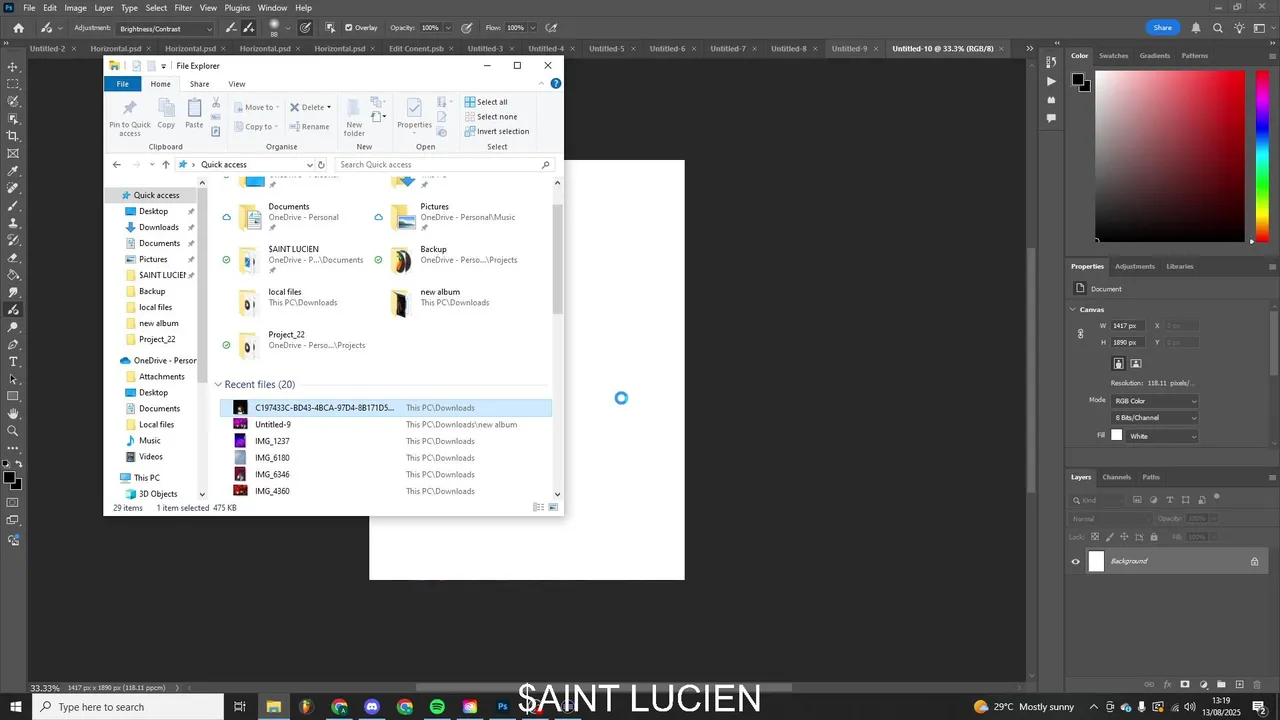Set canvas to portrait orientation

(1119, 364)
